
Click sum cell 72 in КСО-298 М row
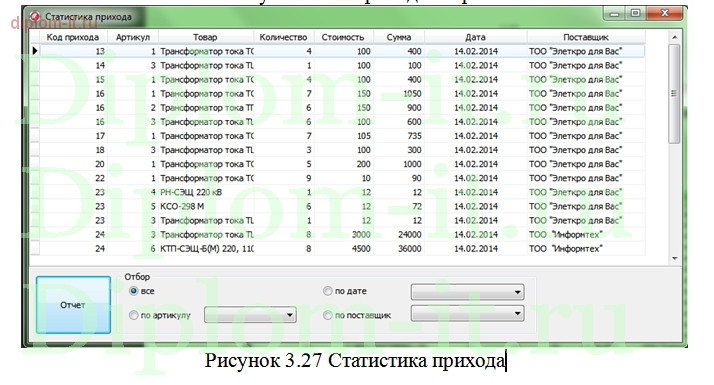[x=399, y=206]
